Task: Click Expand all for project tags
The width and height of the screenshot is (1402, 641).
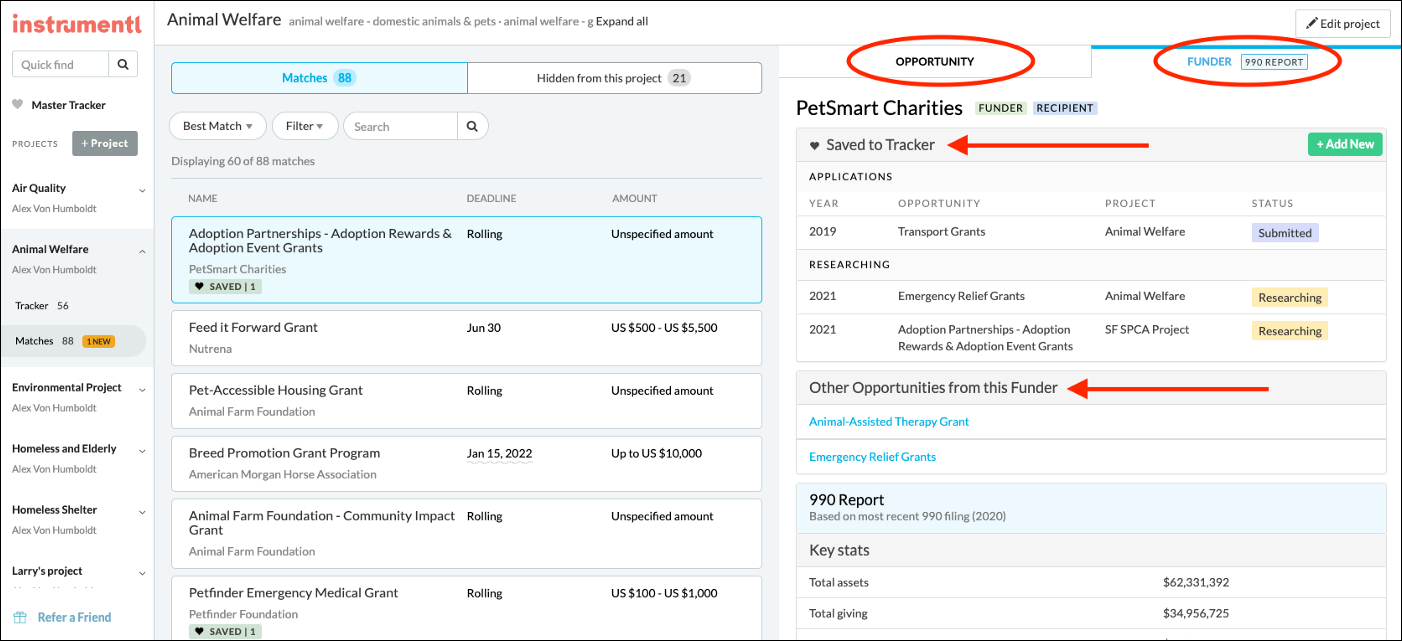Action: click(622, 21)
